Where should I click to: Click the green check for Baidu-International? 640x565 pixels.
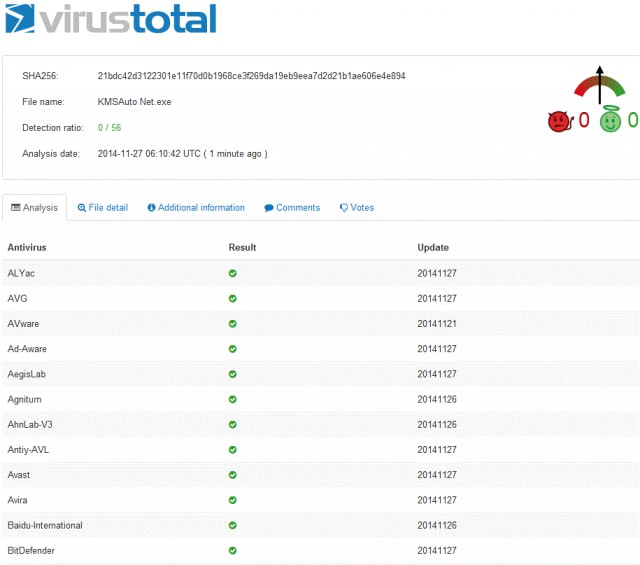point(233,525)
